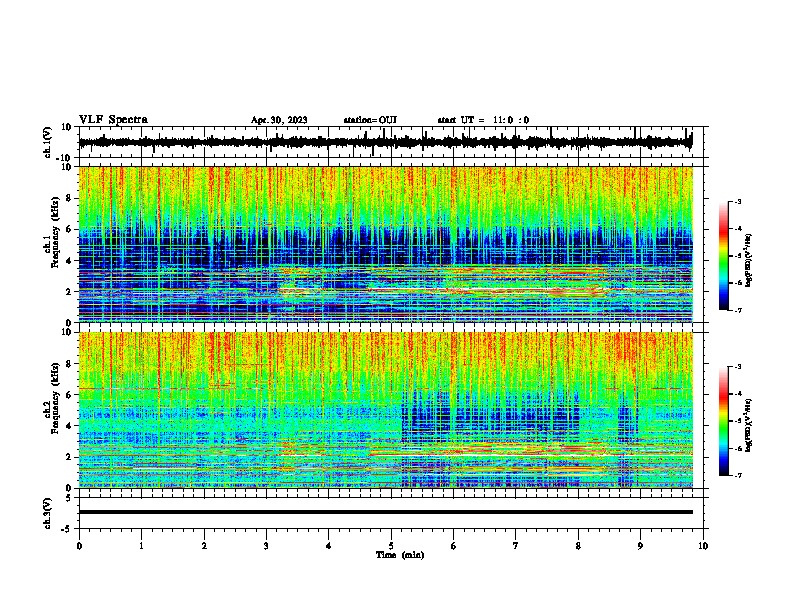Viewport: 792px width, 612px height.
Task: Click the ch.1 colorbar log(PSD) label
Action: click(749, 261)
